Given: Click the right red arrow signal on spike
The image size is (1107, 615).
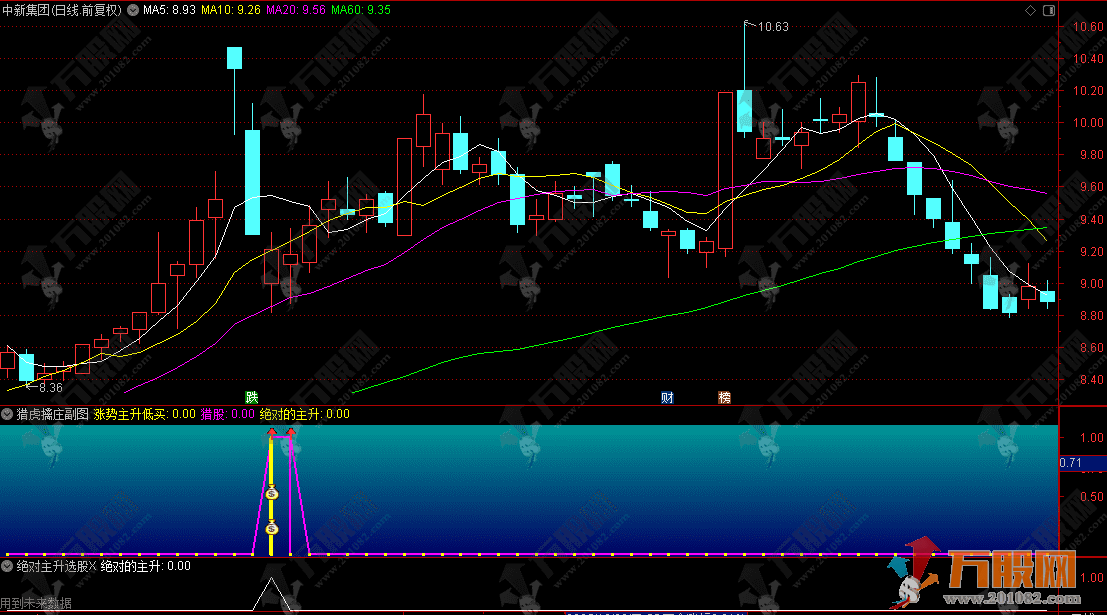Looking at the screenshot, I should [290, 433].
